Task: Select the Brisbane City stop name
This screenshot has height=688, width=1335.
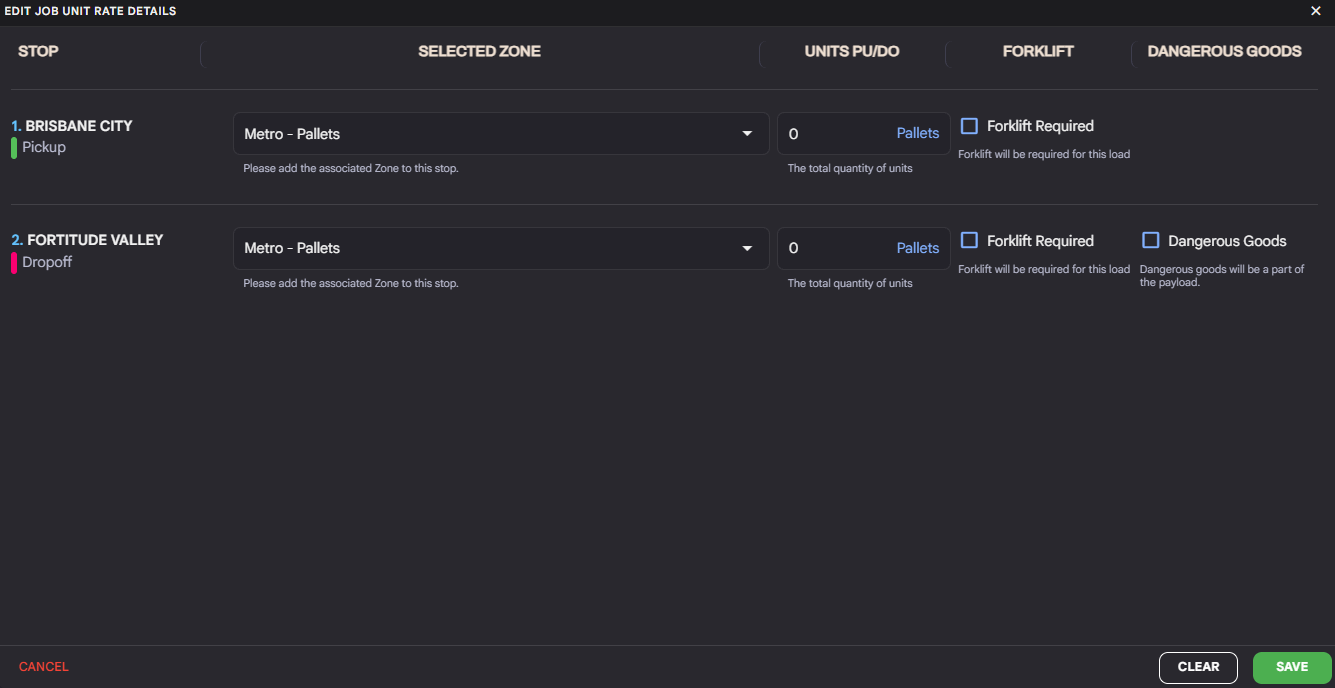Action: coord(79,126)
